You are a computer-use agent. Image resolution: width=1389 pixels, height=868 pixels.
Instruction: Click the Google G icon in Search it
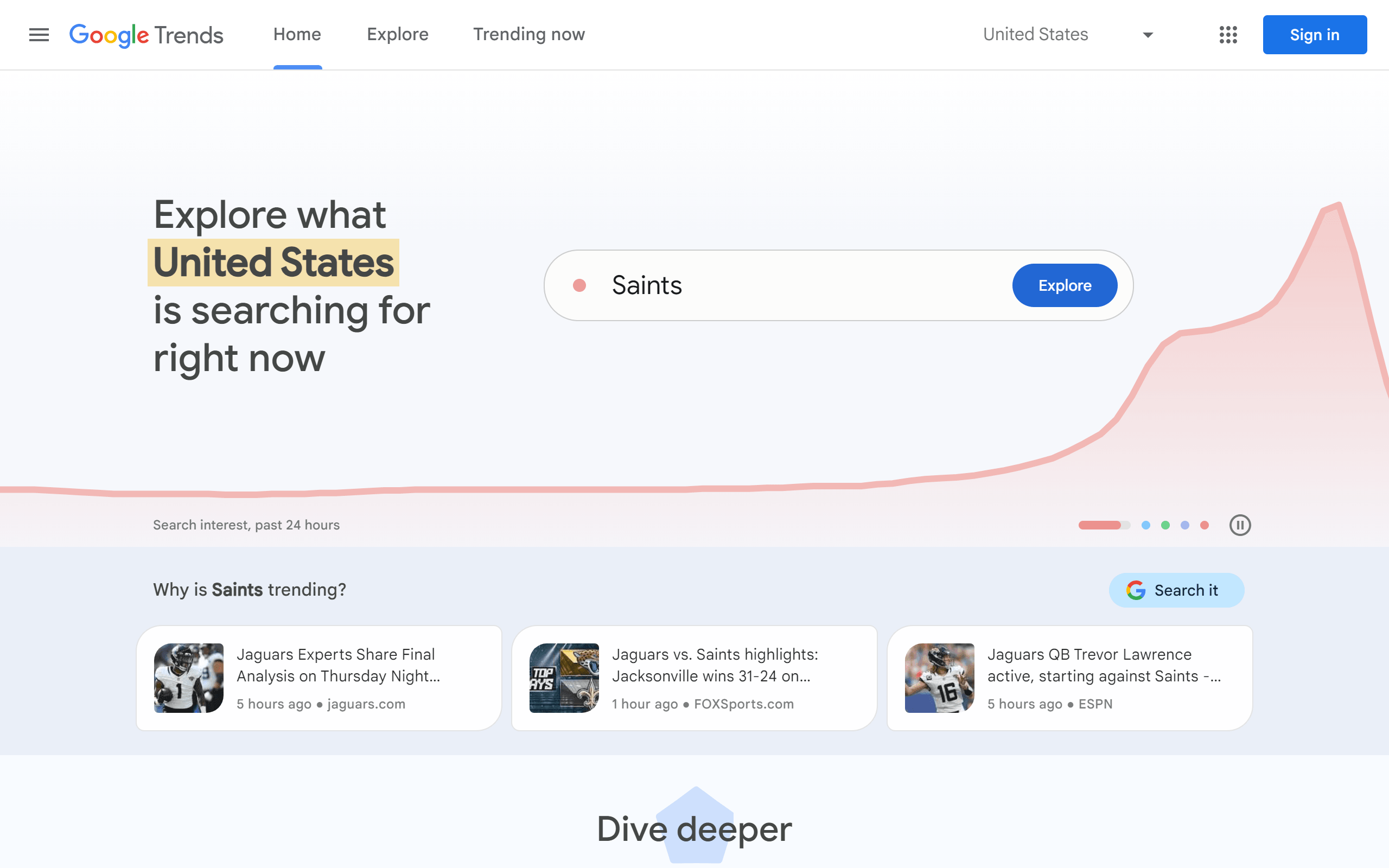click(1135, 590)
